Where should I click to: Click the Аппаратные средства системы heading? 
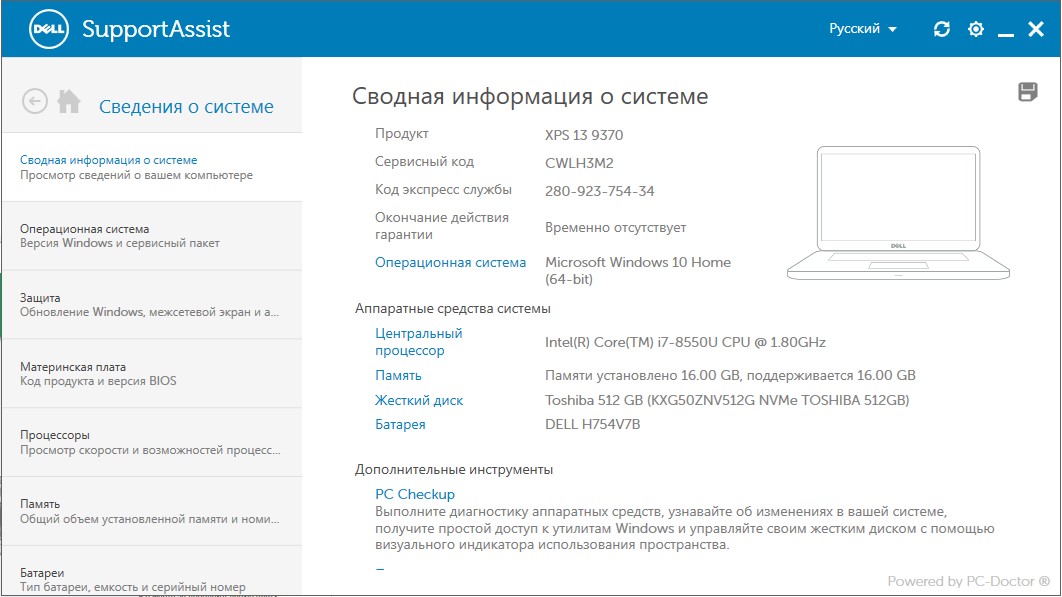tap(452, 308)
